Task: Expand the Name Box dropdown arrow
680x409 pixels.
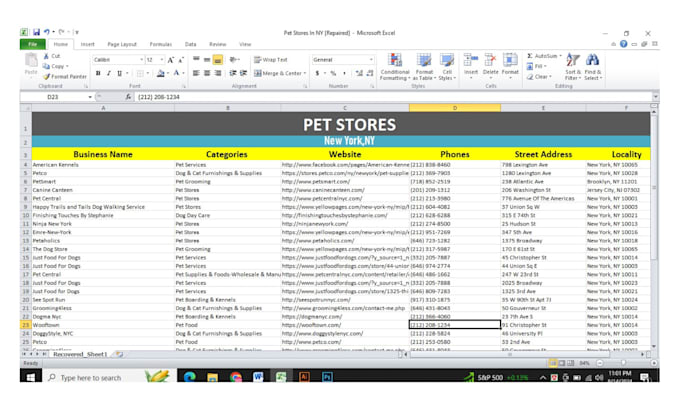Action: coord(90,97)
